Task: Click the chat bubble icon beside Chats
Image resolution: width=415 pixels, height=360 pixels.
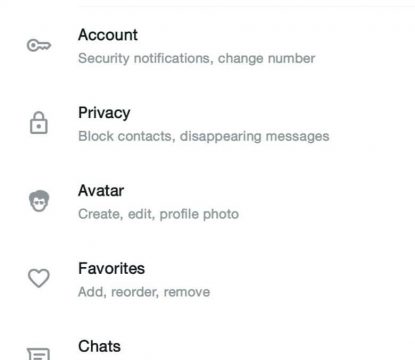Action: point(39,354)
